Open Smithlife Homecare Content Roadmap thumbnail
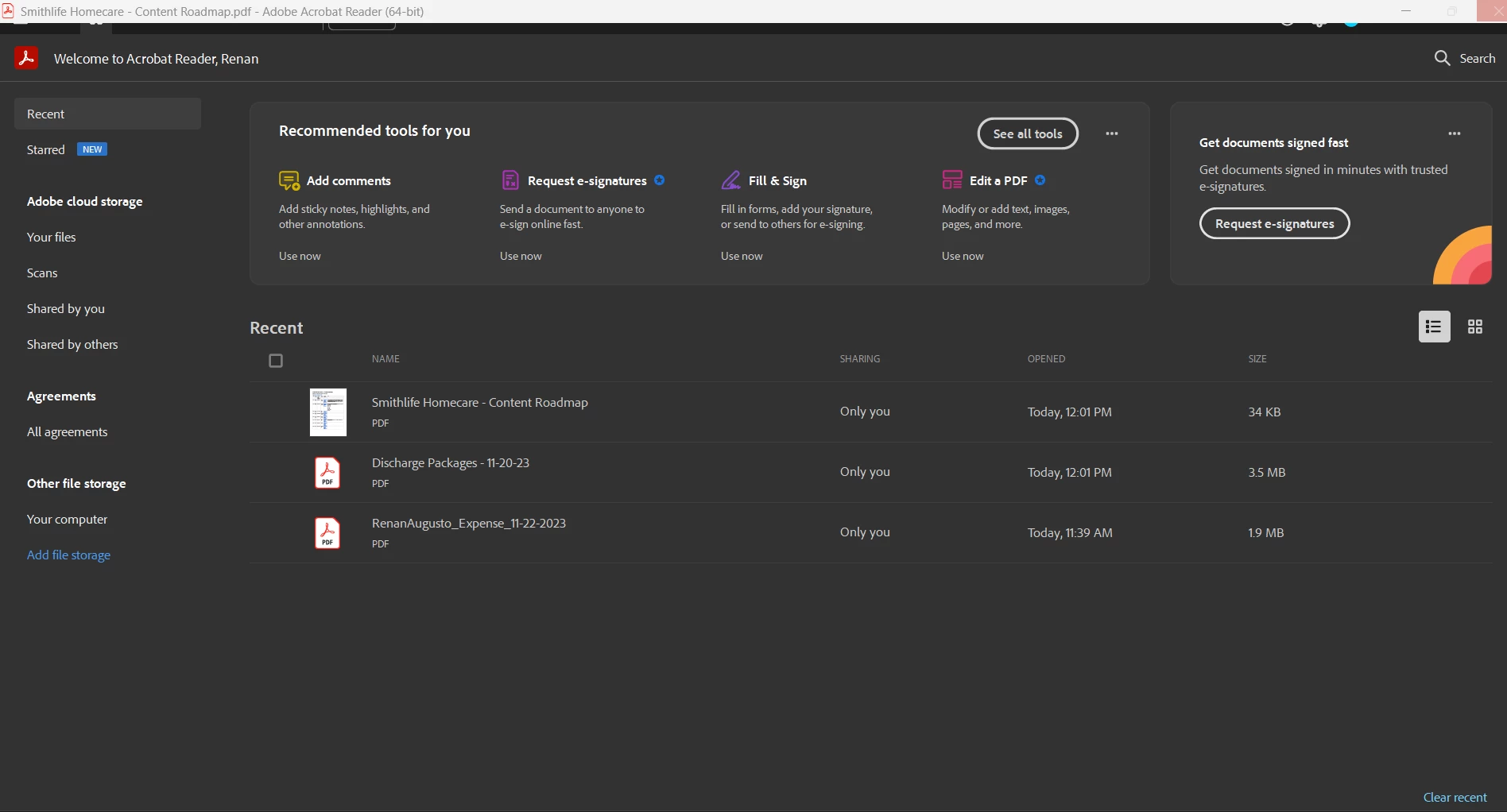Viewport: 1507px width, 812px height. 328,412
